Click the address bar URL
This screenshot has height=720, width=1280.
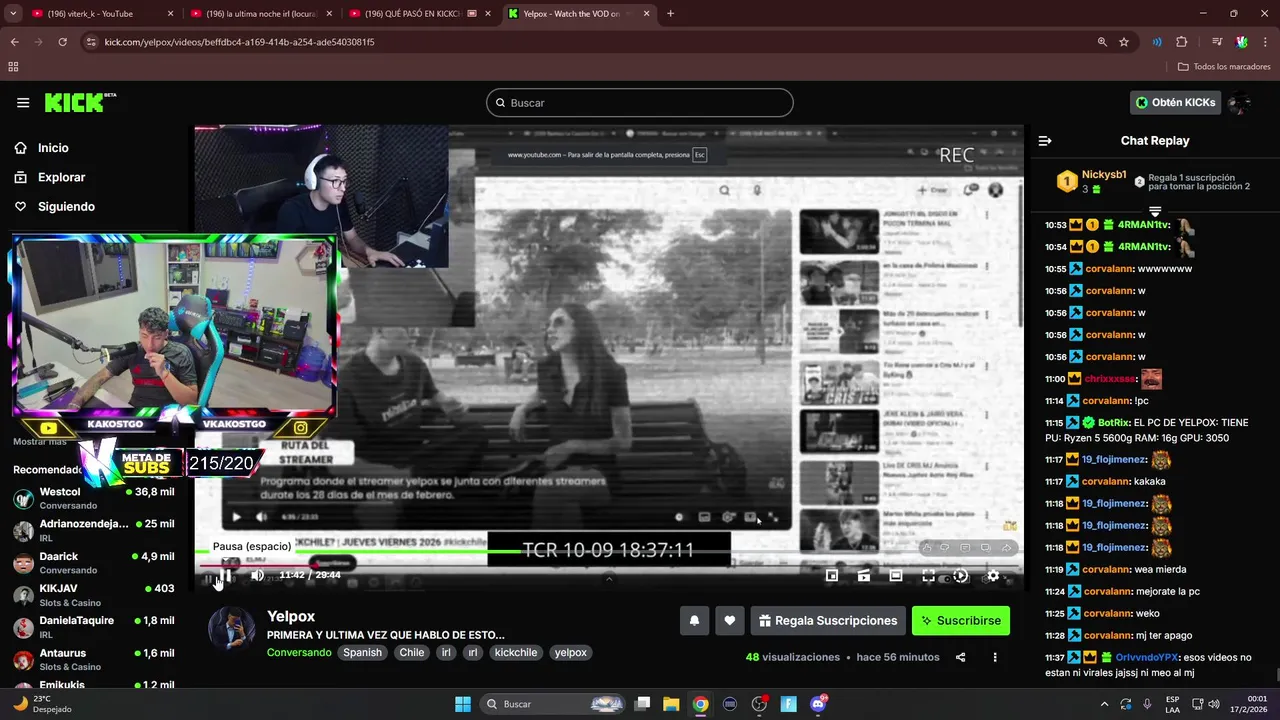pyautogui.click(x=240, y=42)
